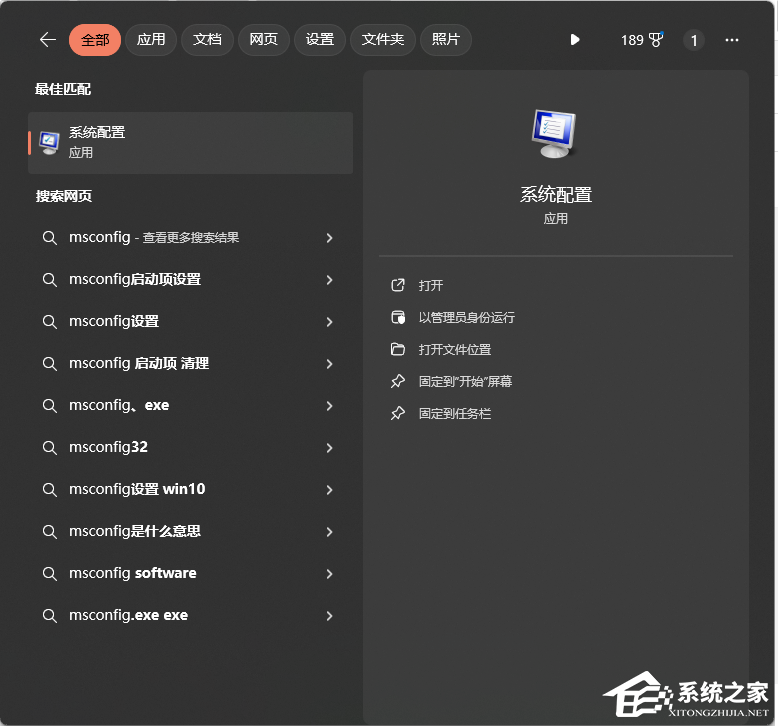
Task: Select the 系统配置 best match result
Action: coord(191,143)
